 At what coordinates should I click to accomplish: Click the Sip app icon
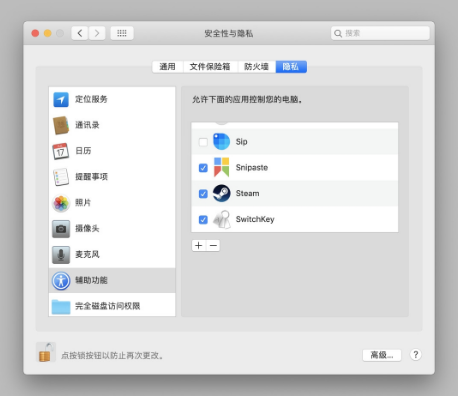(x=221, y=142)
